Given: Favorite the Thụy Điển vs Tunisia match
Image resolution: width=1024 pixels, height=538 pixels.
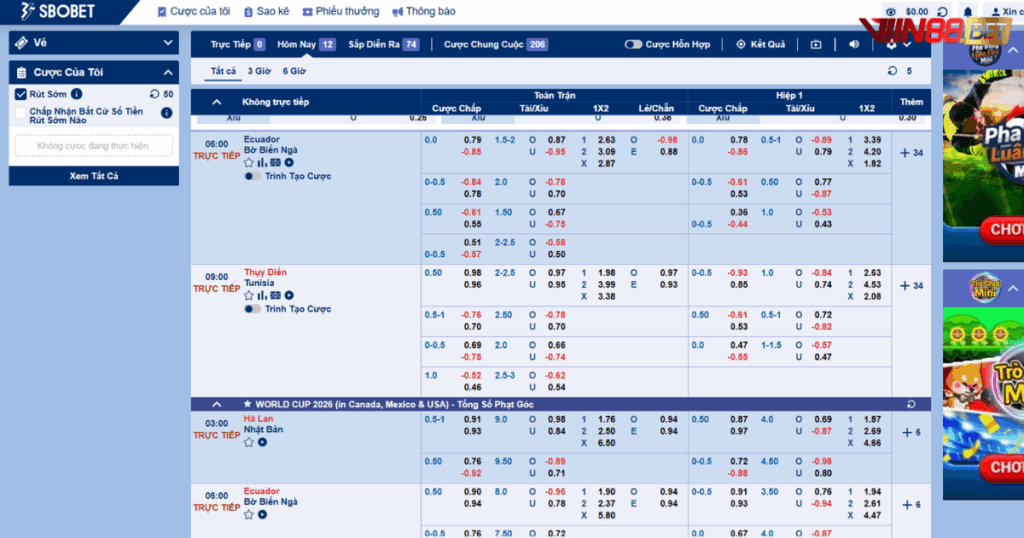Looking at the screenshot, I should point(249,295).
